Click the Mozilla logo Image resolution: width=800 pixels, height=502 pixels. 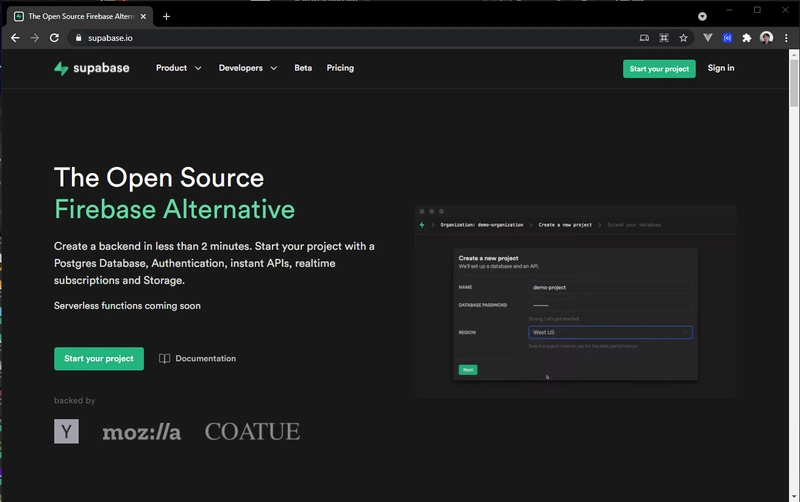point(141,432)
